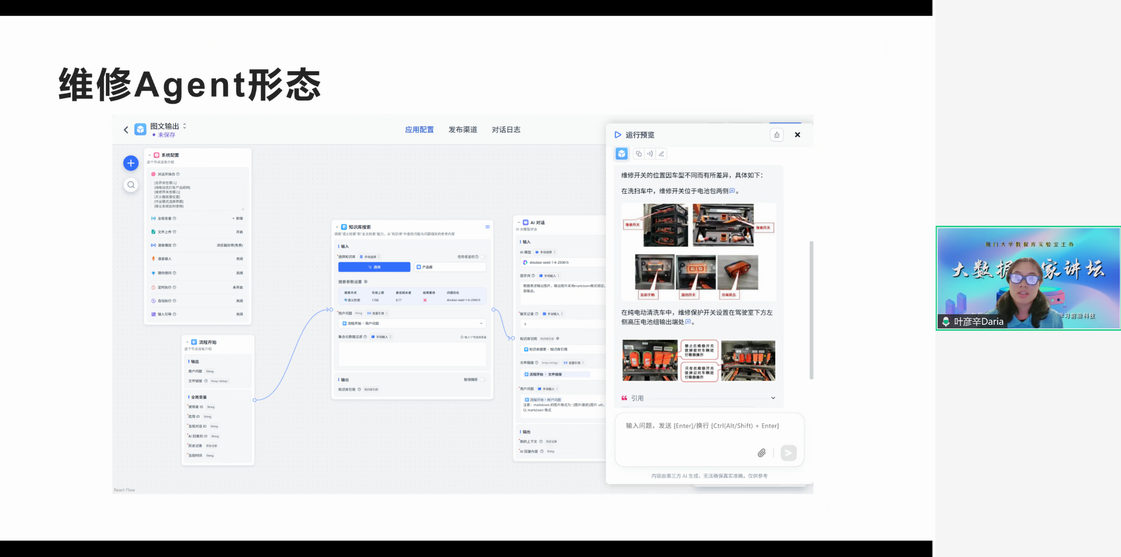This screenshot has height=557, width=1121.
Task: Click the paperclip attachment icon
Action: click(762, 453)
